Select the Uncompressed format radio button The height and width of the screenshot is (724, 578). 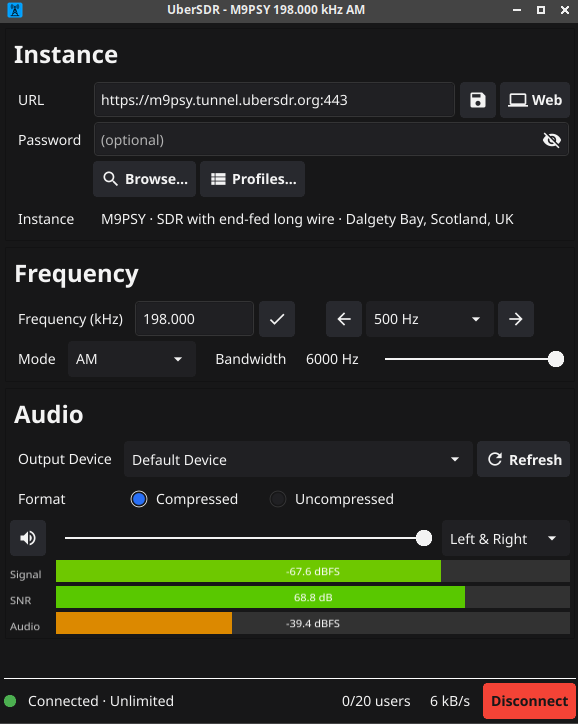tap(278, 499)
